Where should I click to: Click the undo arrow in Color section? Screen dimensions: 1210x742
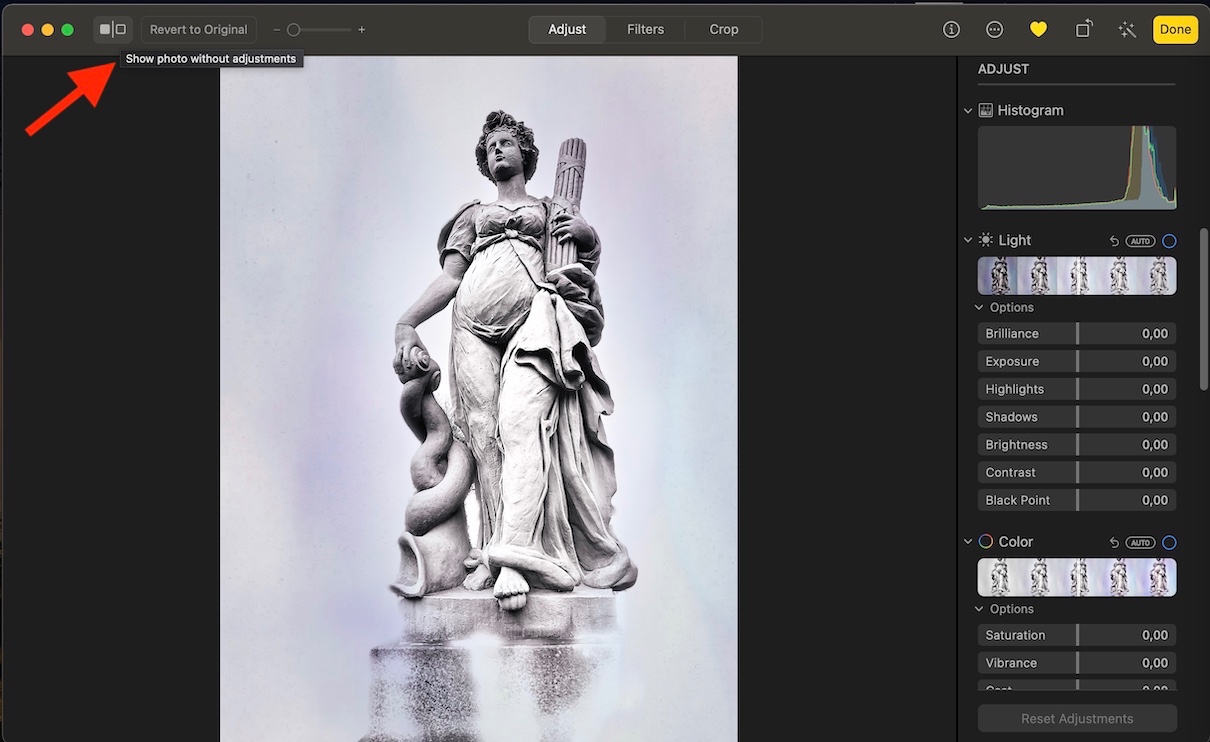(1114, 543)
